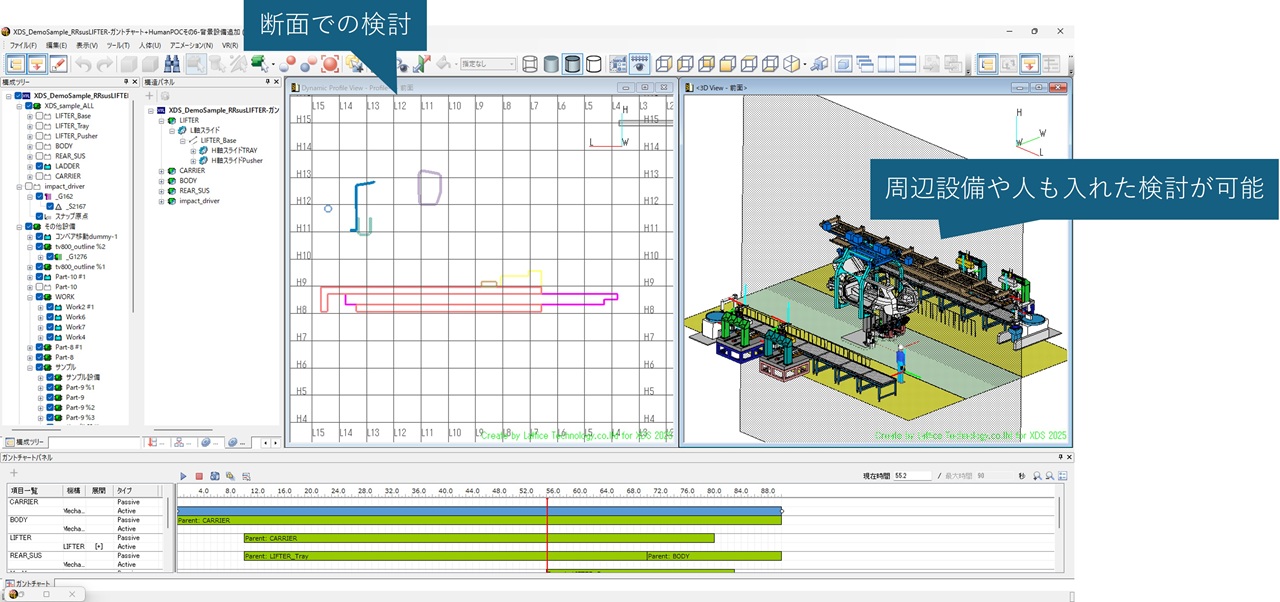Expand CARRIER node in mechanism panel
This screenshot has width=1280, height=602.
pyautogui.click(x=161, y=171)
